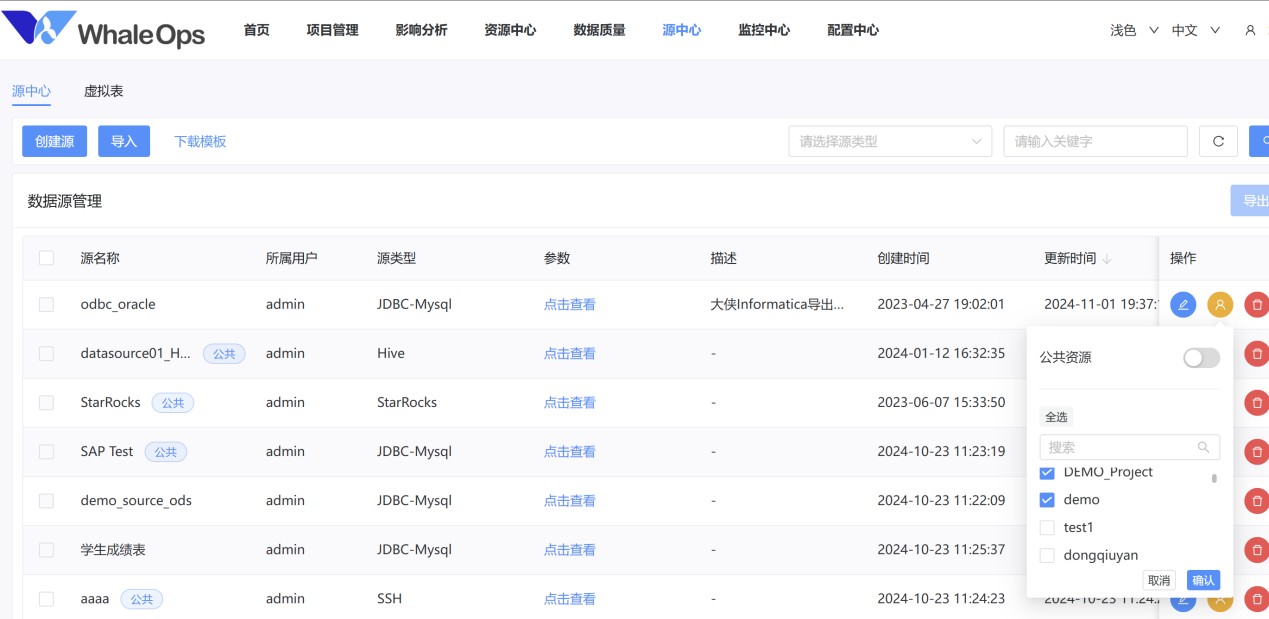Open the 浅色 theme dropdown

(x=1134, y=30)
